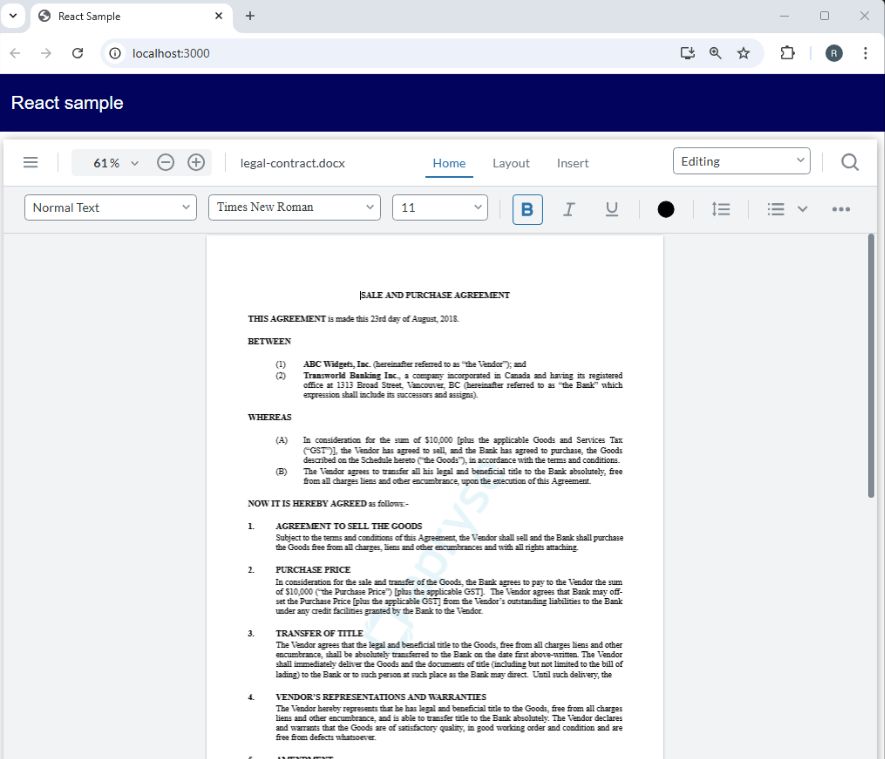The height and width of the screenshot is (759, 885).
Task: Toggle italic formatting
Action: click(x=569, y=209)
